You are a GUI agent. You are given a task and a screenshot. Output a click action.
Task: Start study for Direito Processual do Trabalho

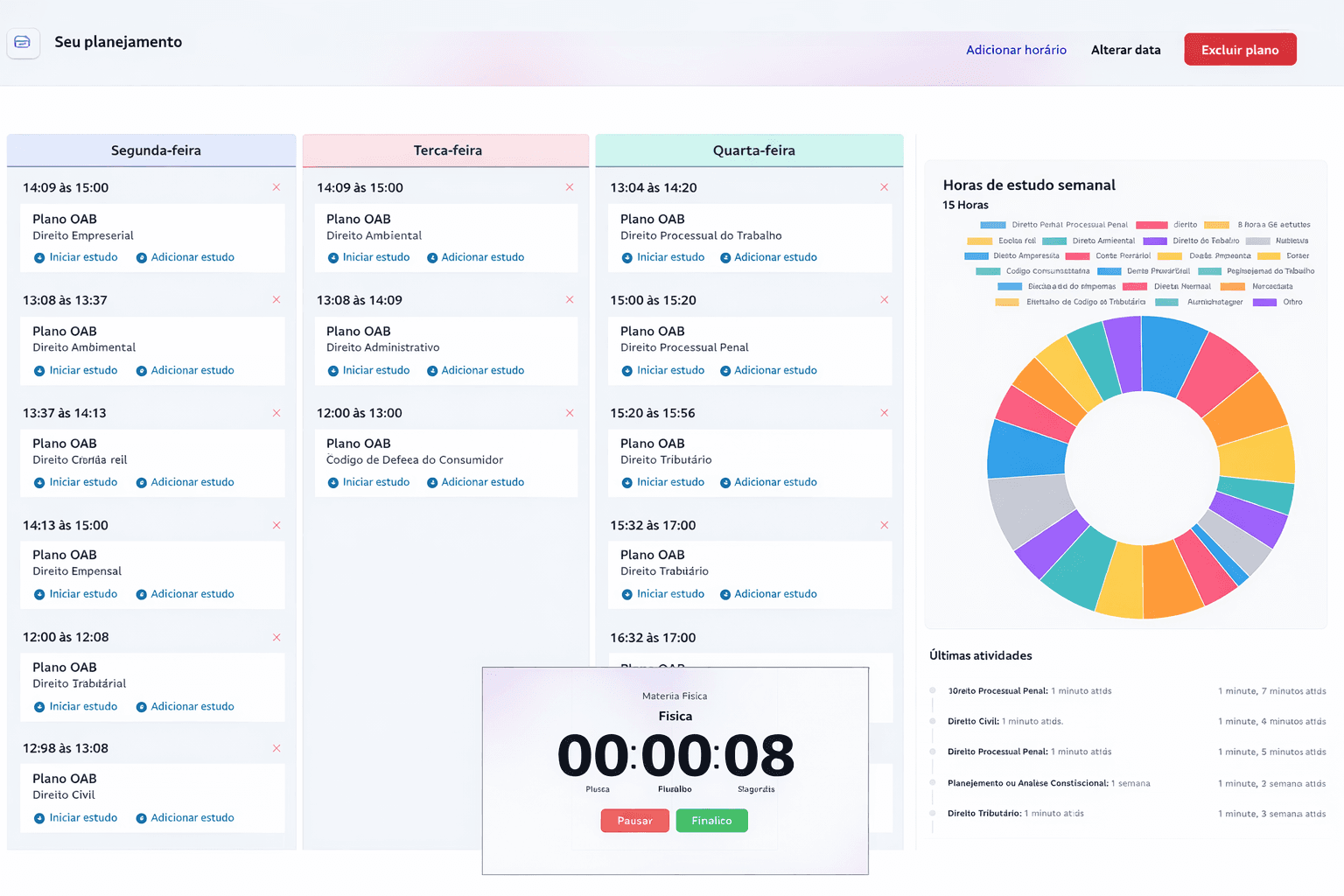click(662, 256)
